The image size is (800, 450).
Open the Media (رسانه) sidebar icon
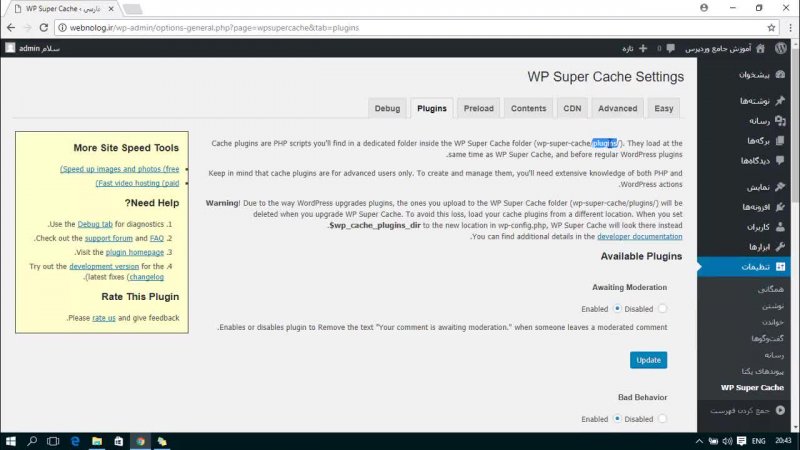(x=779, y=121)
